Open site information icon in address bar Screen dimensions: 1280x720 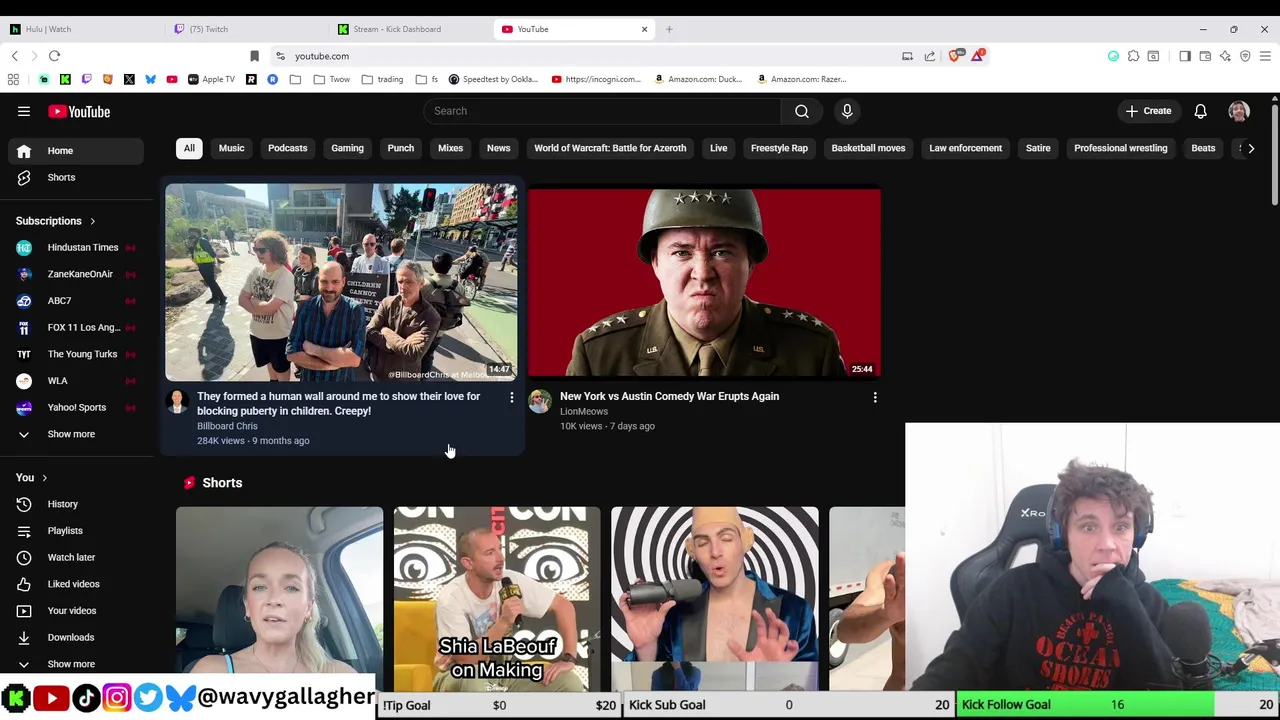[281, 56]
